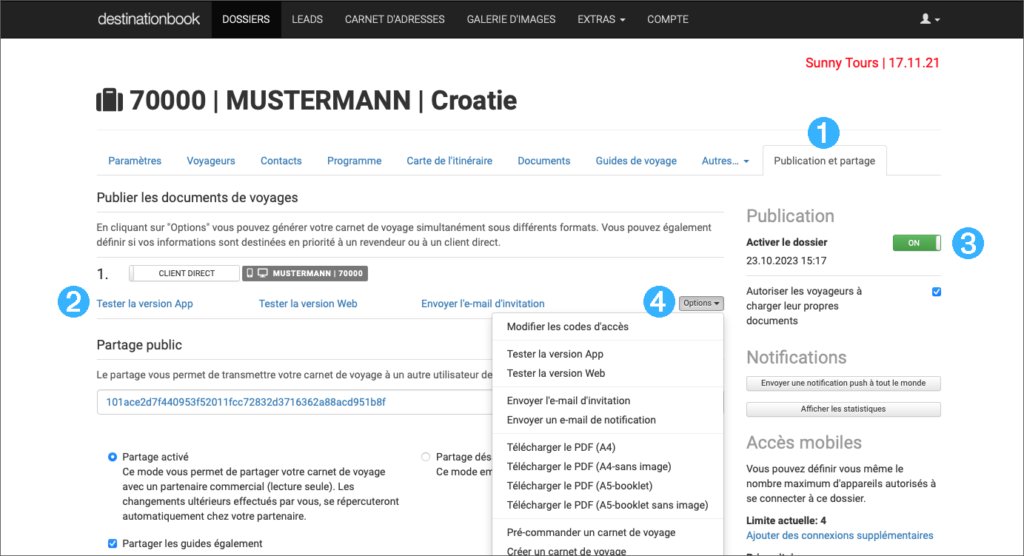
Task: Uncheck Autoriser les voyageurs document upload checkbox
Action: [936, 292]
